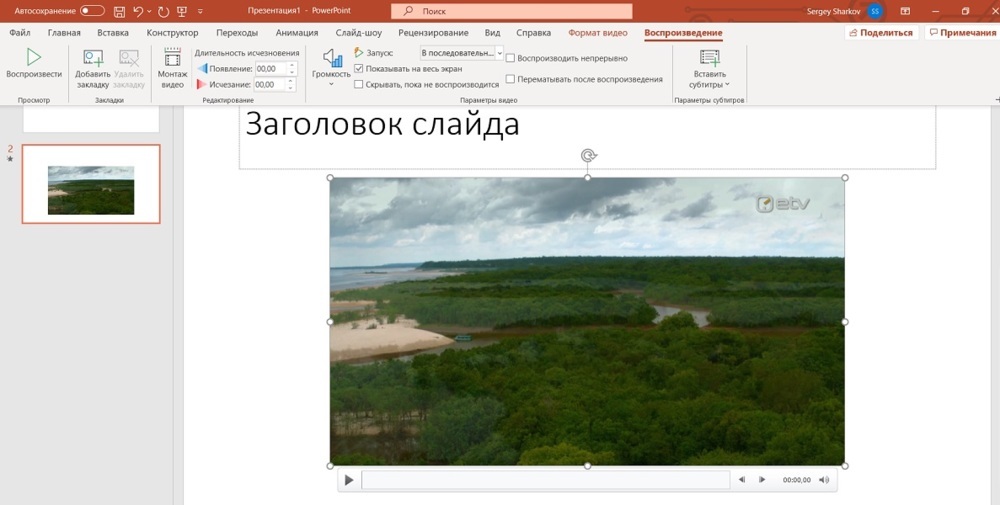The height and width of the screenshot is (505, 1000).
Task: Open the Примечания comments button
Action: click(x=962, y=33)
